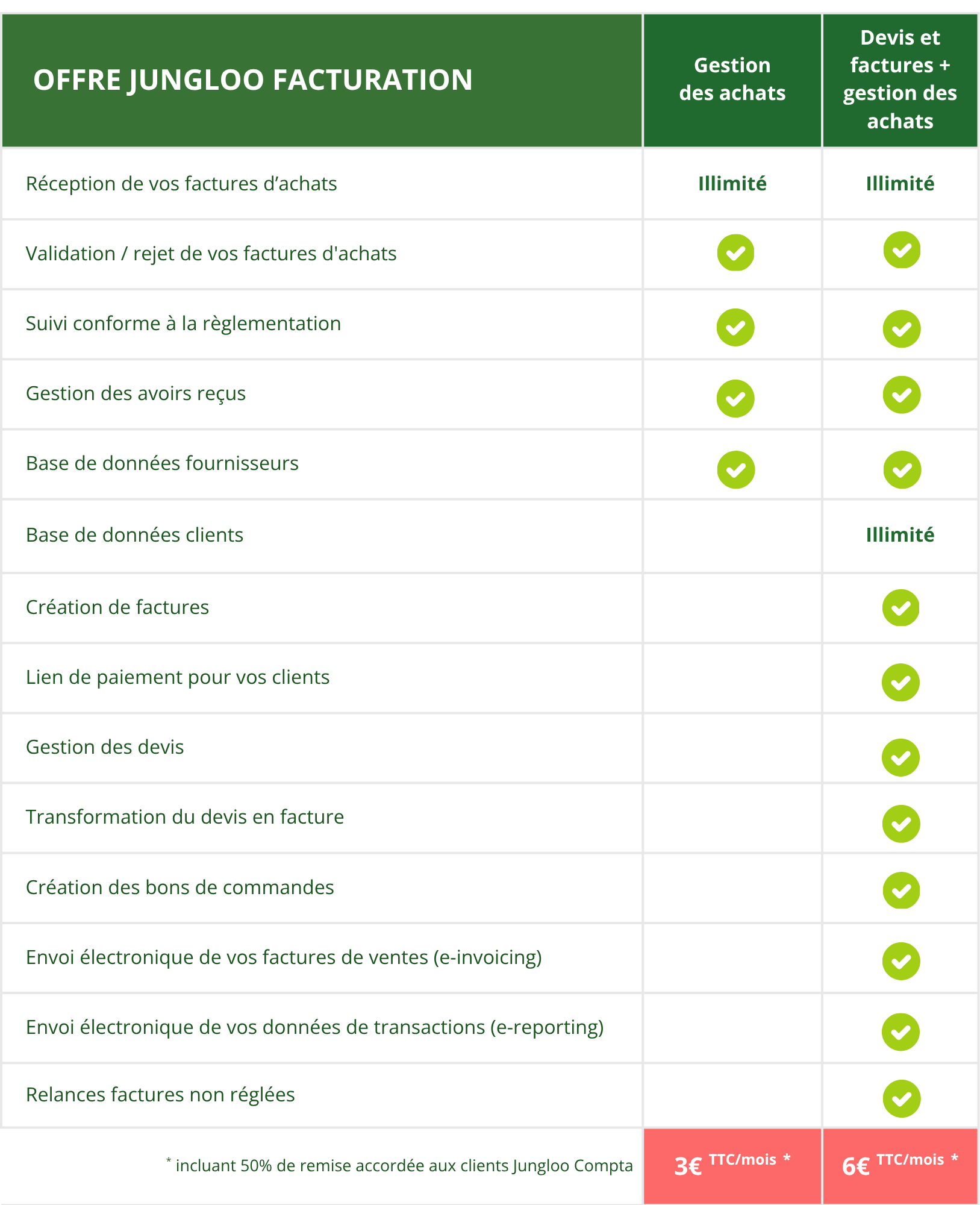Select the 3€ TTC/mois price cell
Image resolution: width=980 pixels, height=1205 pixels.
coord(732,1166)
